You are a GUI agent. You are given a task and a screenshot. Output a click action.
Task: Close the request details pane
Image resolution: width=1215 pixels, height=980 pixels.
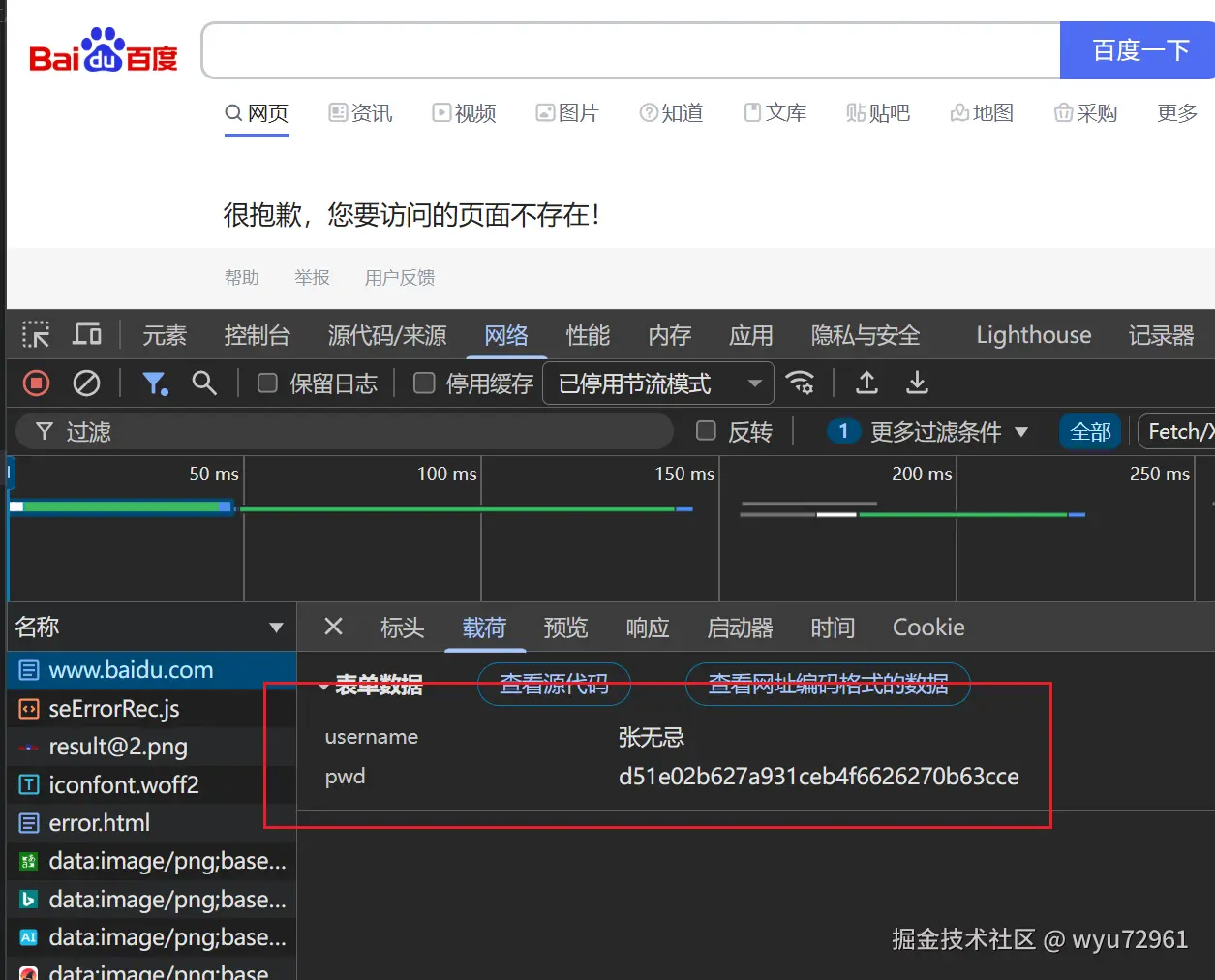click(333, 627)
